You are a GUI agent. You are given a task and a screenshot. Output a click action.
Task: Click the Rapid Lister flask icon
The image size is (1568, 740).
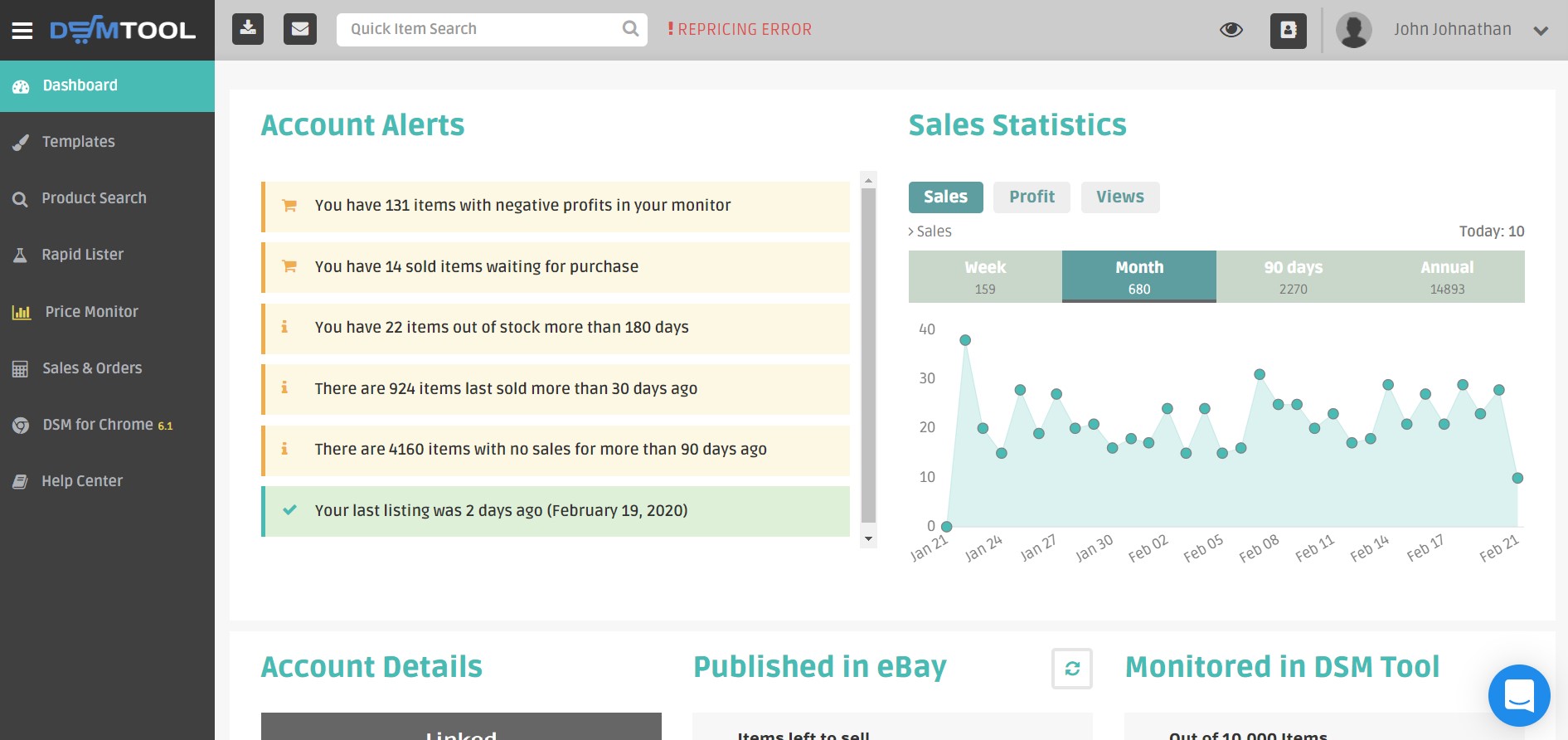coord(21,256)
